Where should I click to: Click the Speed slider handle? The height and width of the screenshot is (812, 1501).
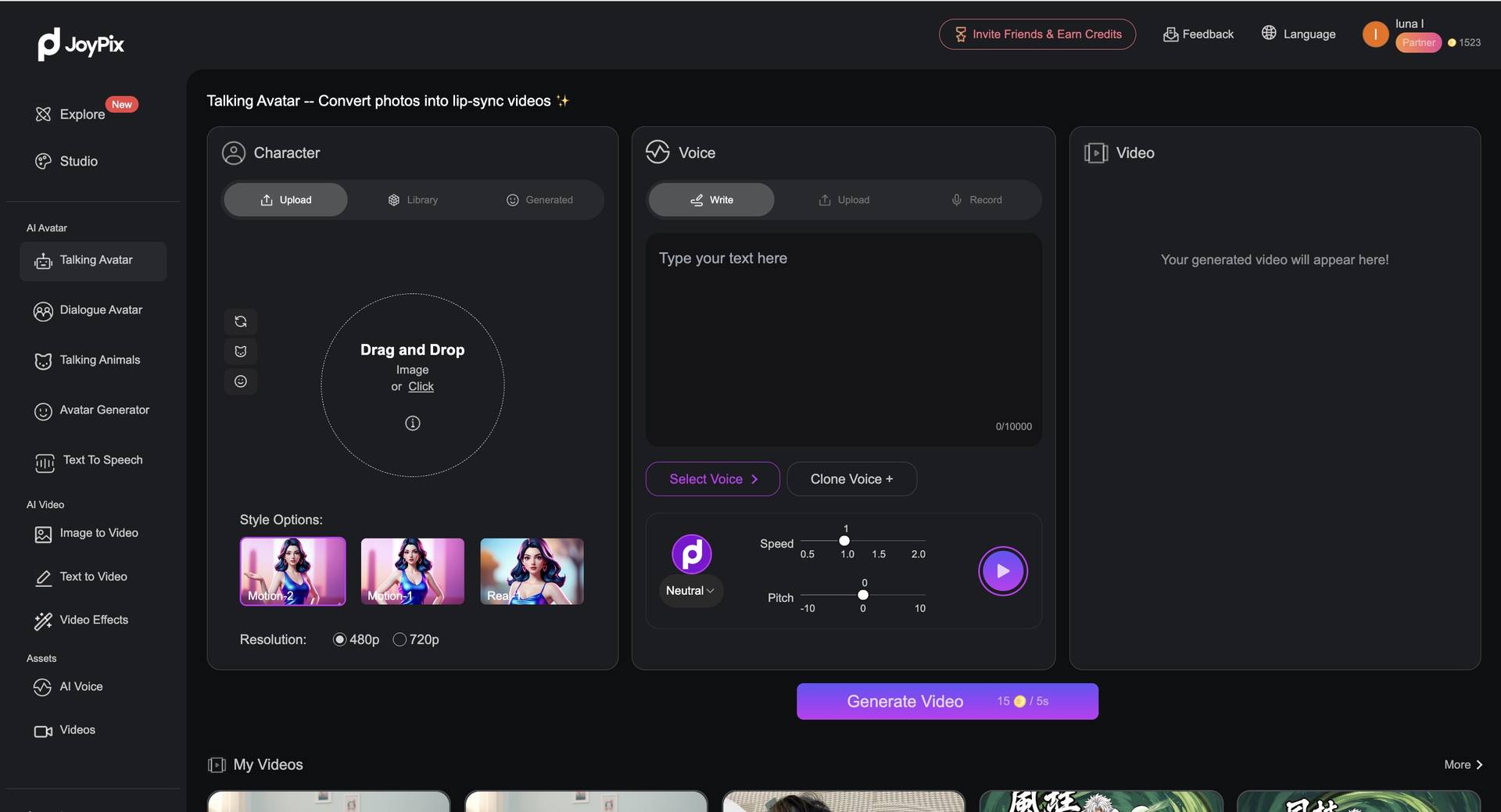tap(844, 541)
